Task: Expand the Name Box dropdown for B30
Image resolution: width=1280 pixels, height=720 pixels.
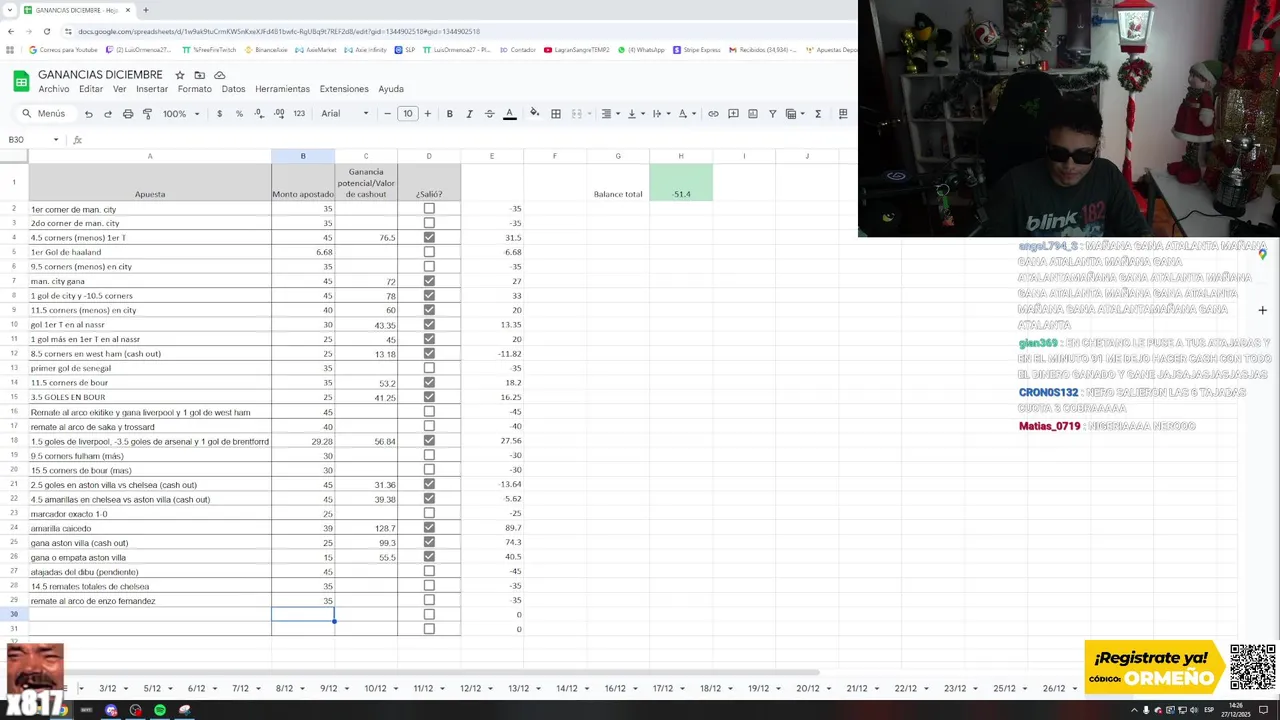Action: point(56,140)
